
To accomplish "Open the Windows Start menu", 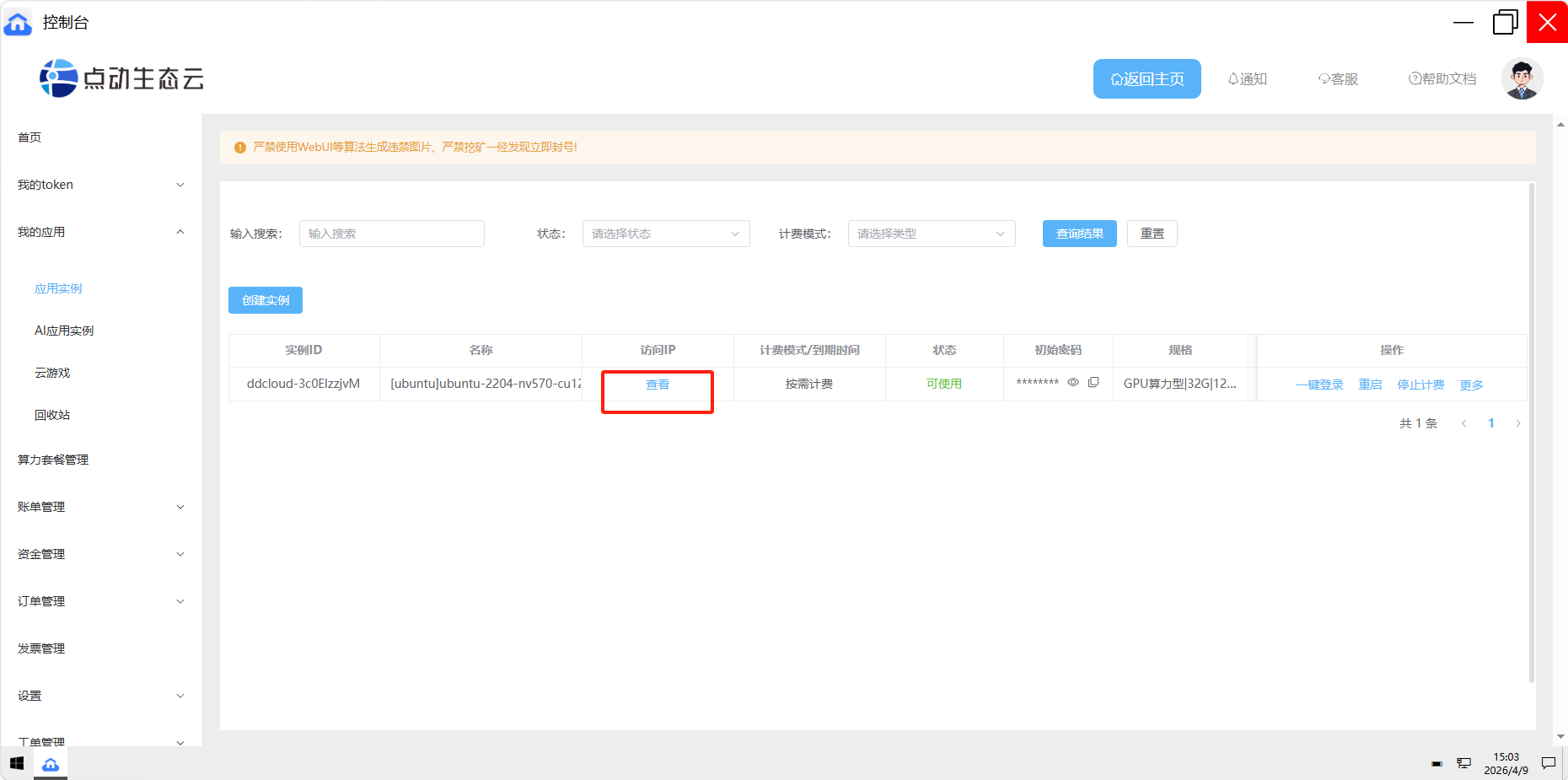I will coord(17,764).
